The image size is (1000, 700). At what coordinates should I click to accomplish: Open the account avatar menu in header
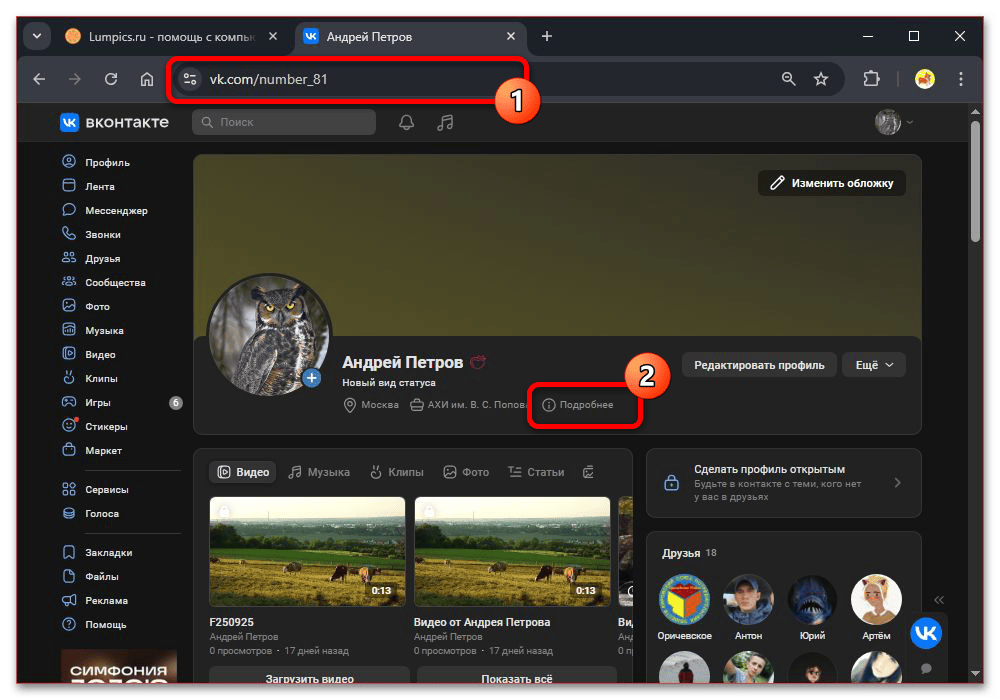[x=894, y=122]
